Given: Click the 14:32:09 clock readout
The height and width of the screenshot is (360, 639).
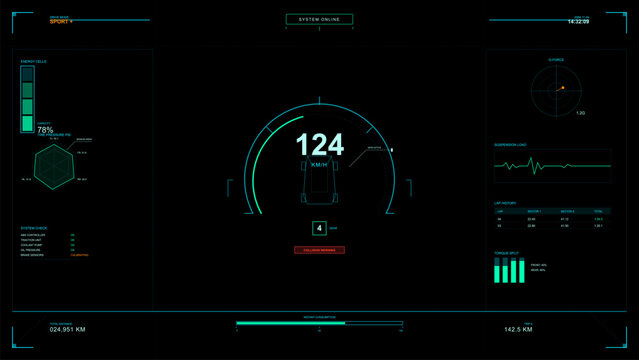Looking at the screenshot, I should 578,22.
